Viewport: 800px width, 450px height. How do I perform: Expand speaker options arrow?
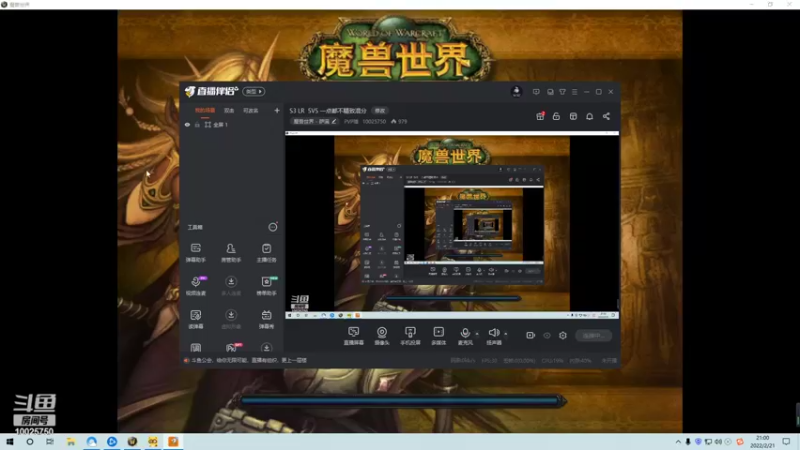(x=506, y=334)
